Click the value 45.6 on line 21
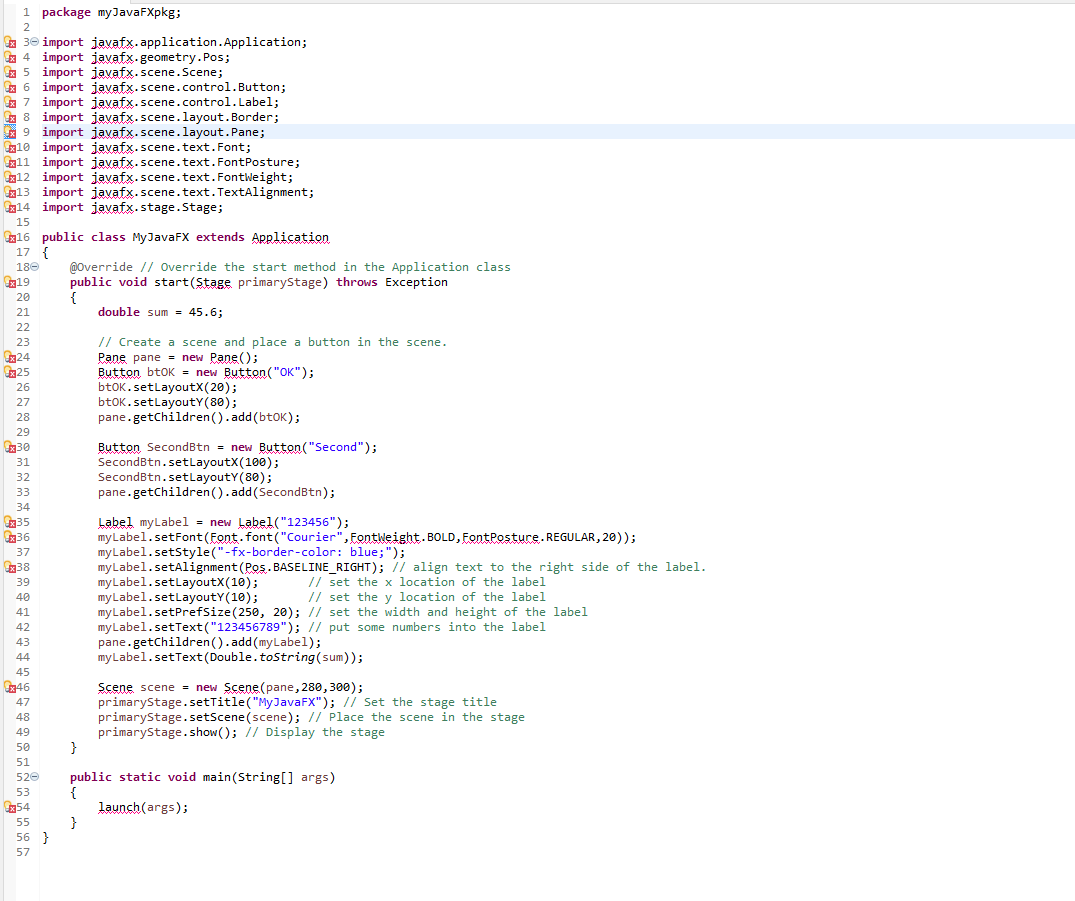This screenshot has width=1075, height=901. click(203, 313)
